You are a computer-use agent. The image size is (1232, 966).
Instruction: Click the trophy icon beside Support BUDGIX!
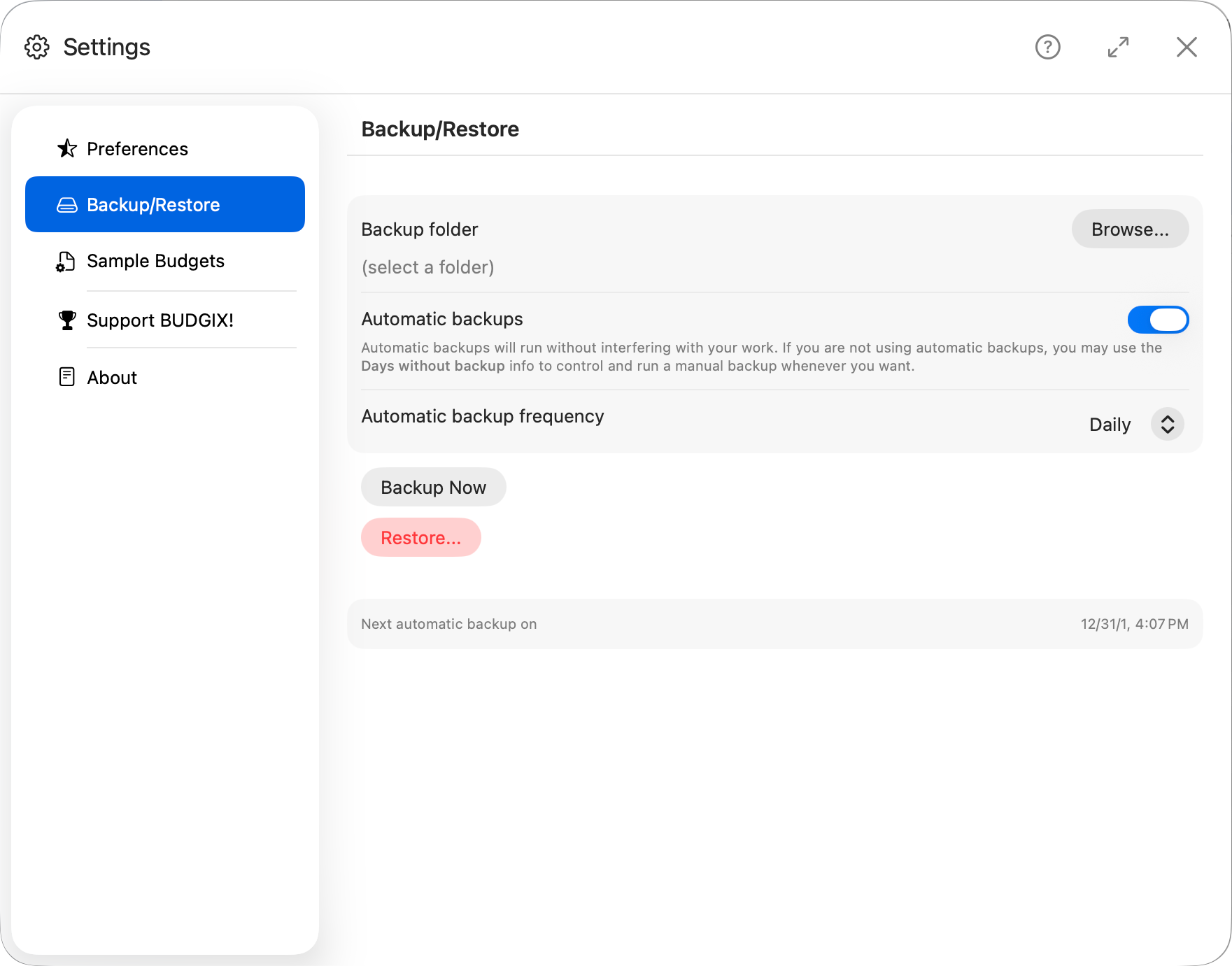[x=66, y=320]
